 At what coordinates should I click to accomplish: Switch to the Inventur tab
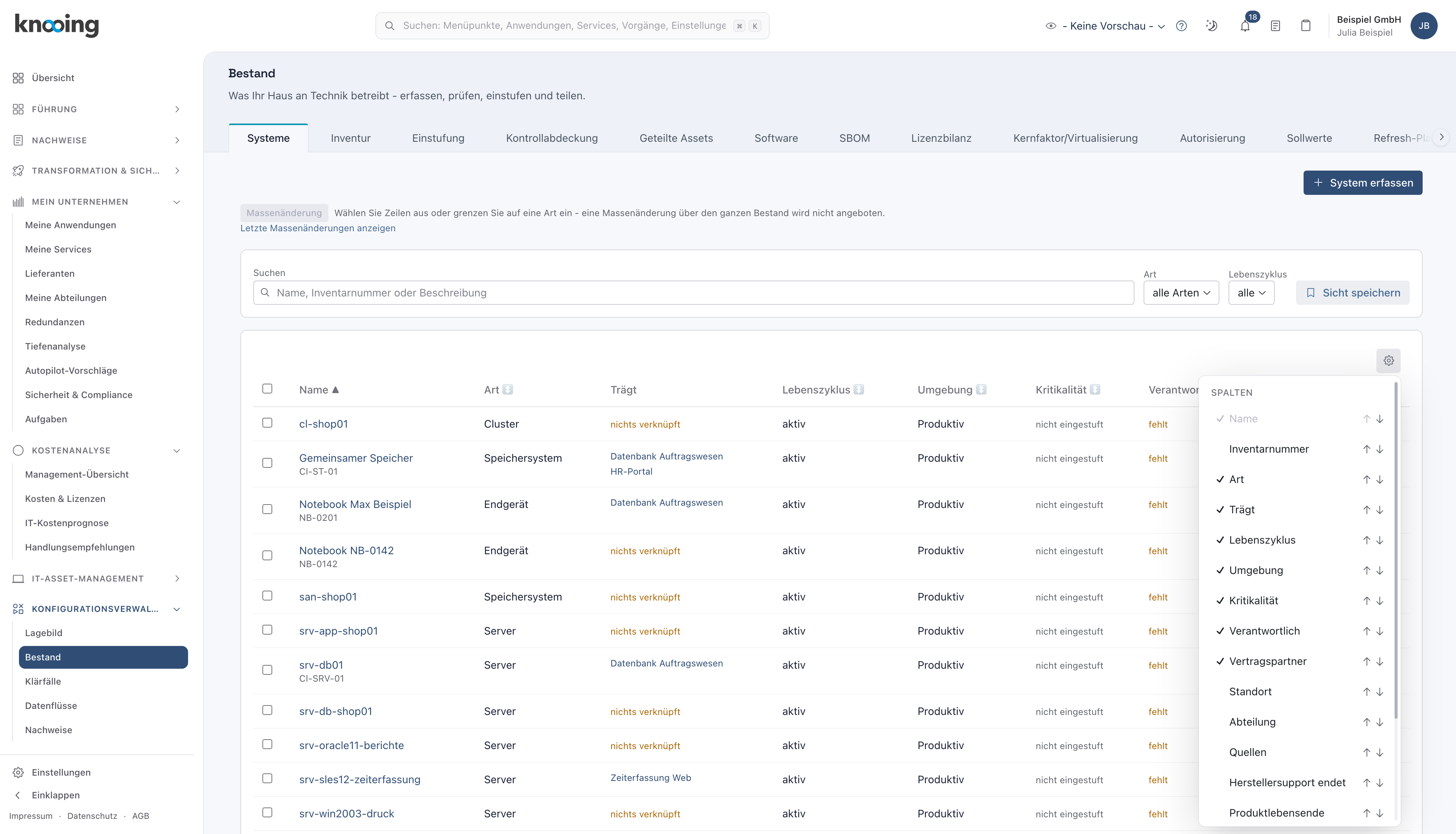pyautogui.click(x=351, y=138)
